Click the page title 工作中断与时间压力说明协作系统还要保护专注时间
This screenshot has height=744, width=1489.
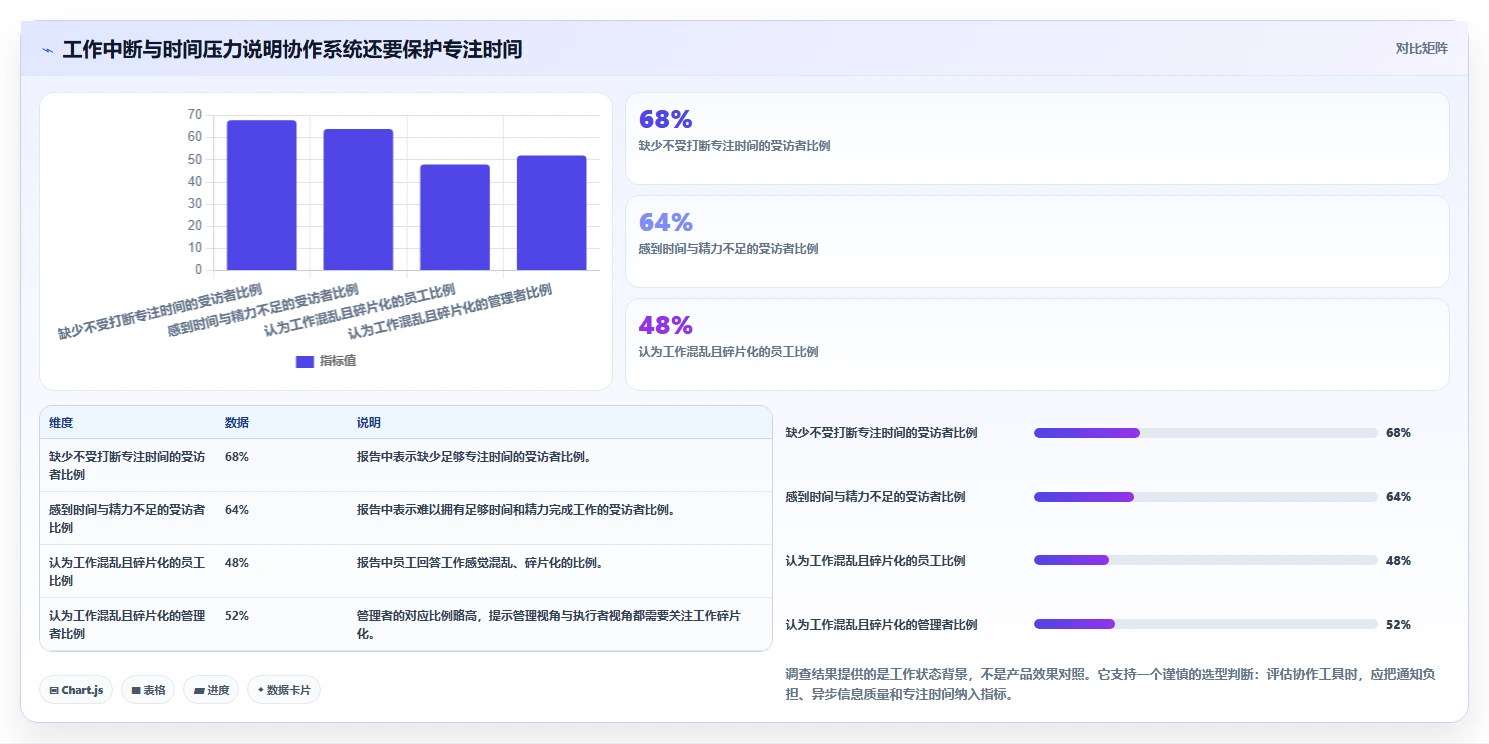coord(292,49)
